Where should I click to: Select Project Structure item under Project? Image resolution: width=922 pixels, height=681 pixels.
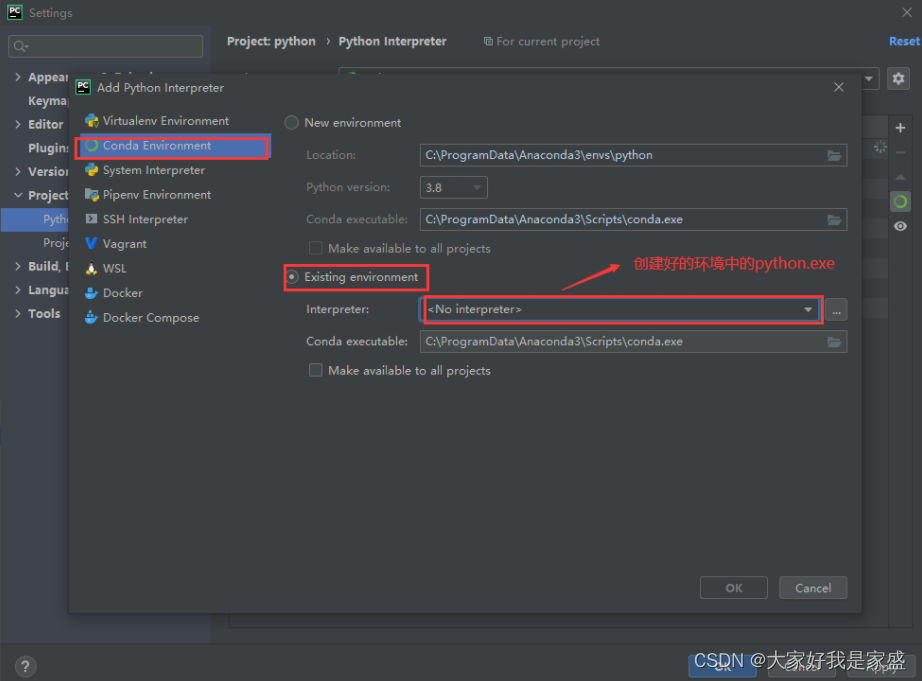[x=55, y=242]
